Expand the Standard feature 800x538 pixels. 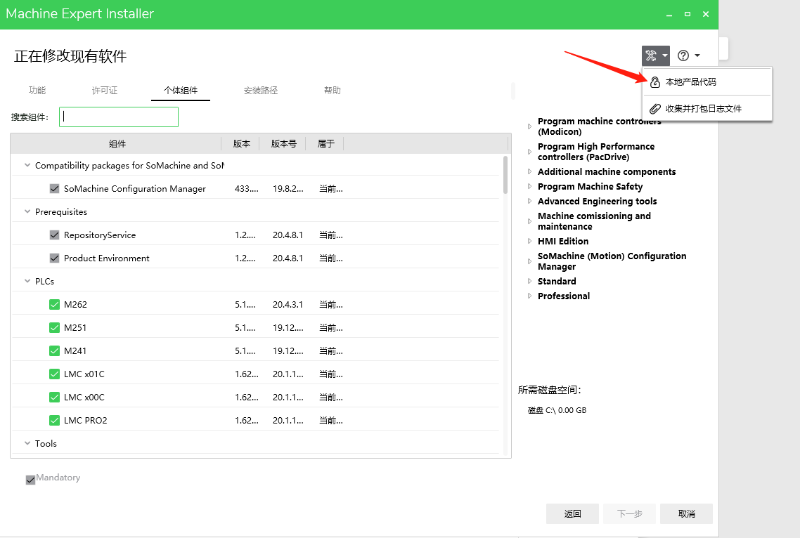(530, 281)
